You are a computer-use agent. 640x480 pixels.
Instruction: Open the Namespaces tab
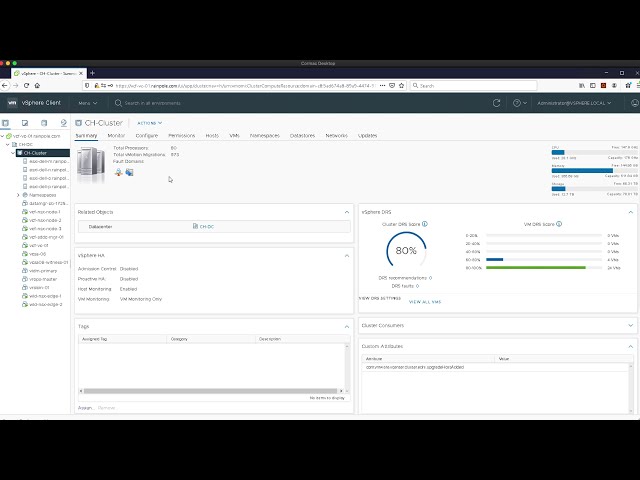[x=265, y=136]
